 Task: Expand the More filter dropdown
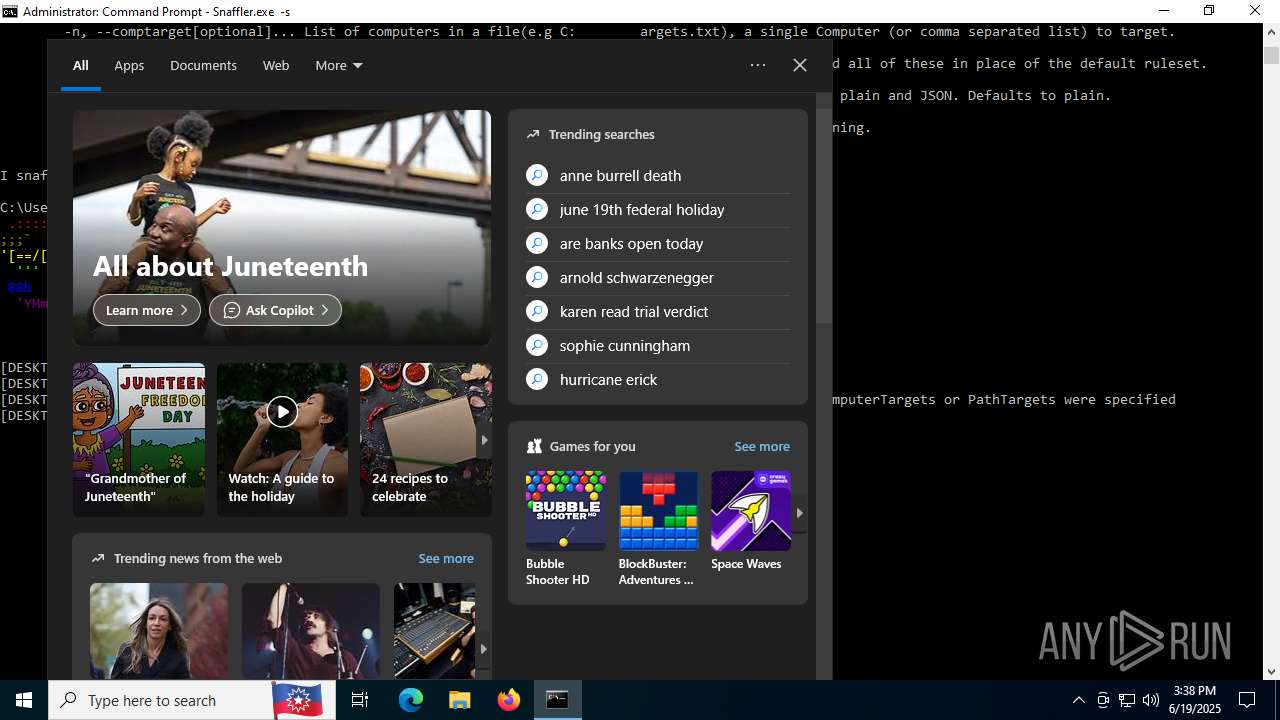[339, 65]
